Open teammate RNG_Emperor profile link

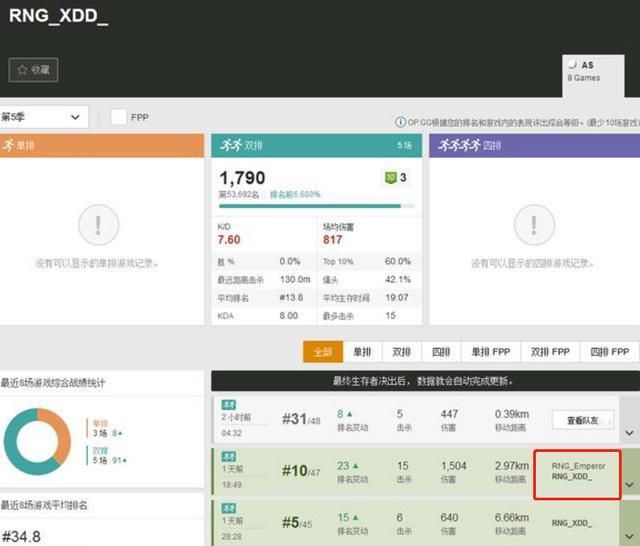tap(578, 466)
